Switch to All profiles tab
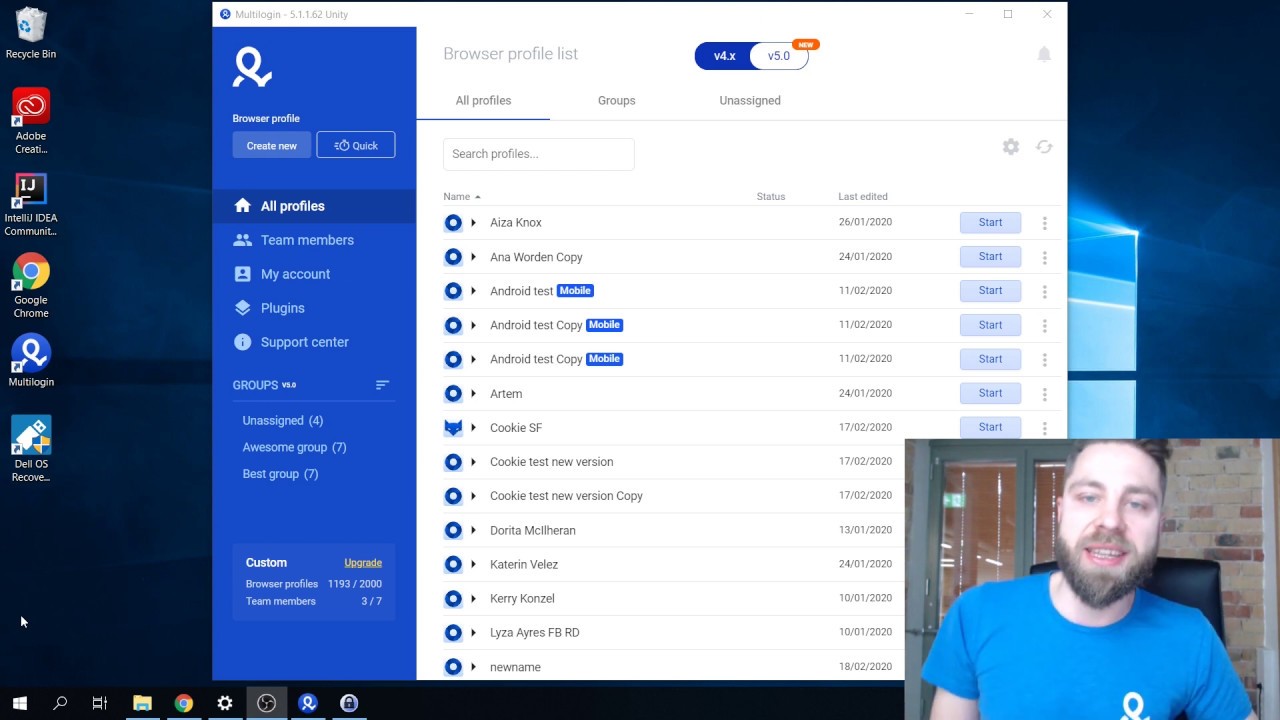Screen dimensions: 1280x720 (483, 101)
